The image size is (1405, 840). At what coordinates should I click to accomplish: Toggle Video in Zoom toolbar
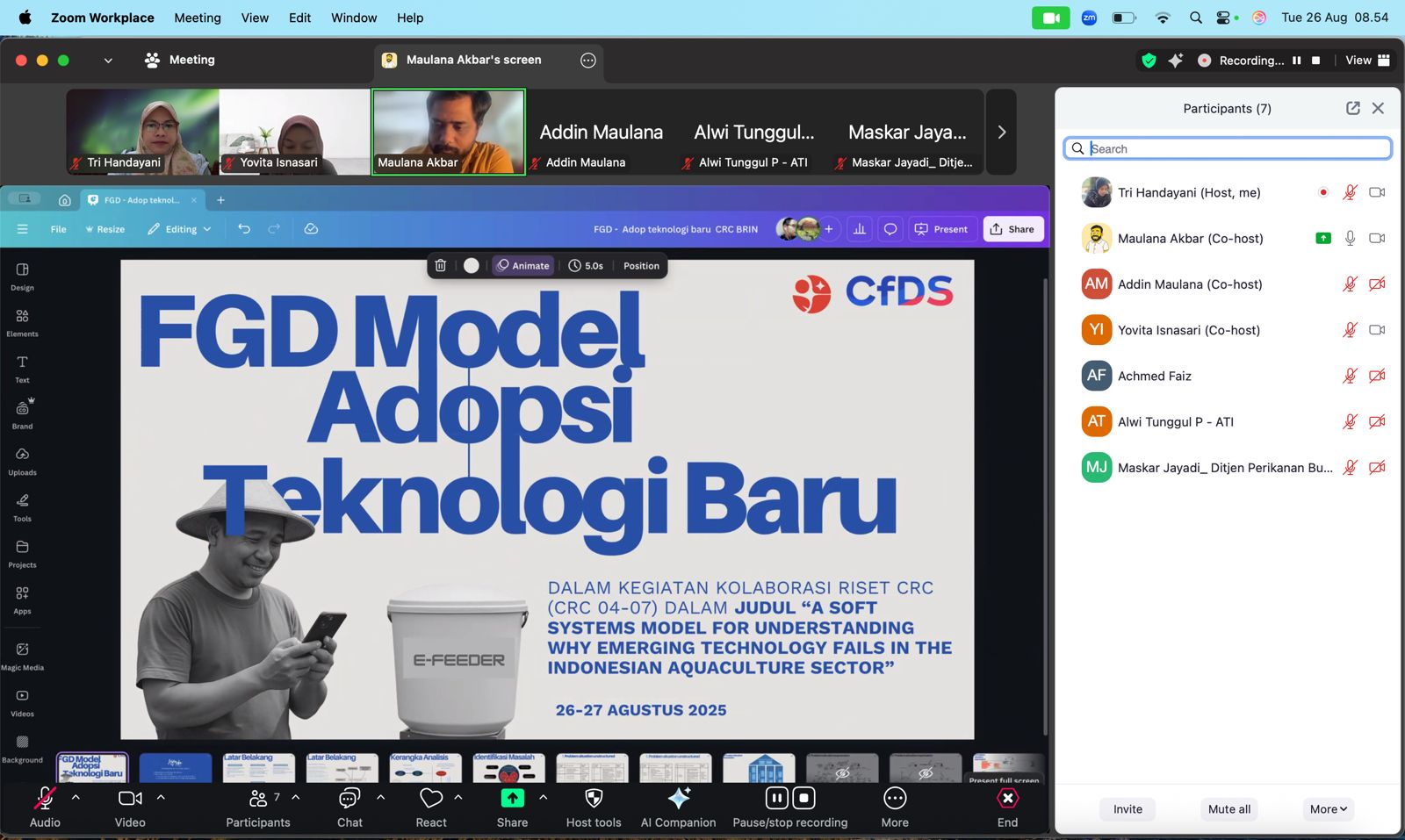coord(130,808)
